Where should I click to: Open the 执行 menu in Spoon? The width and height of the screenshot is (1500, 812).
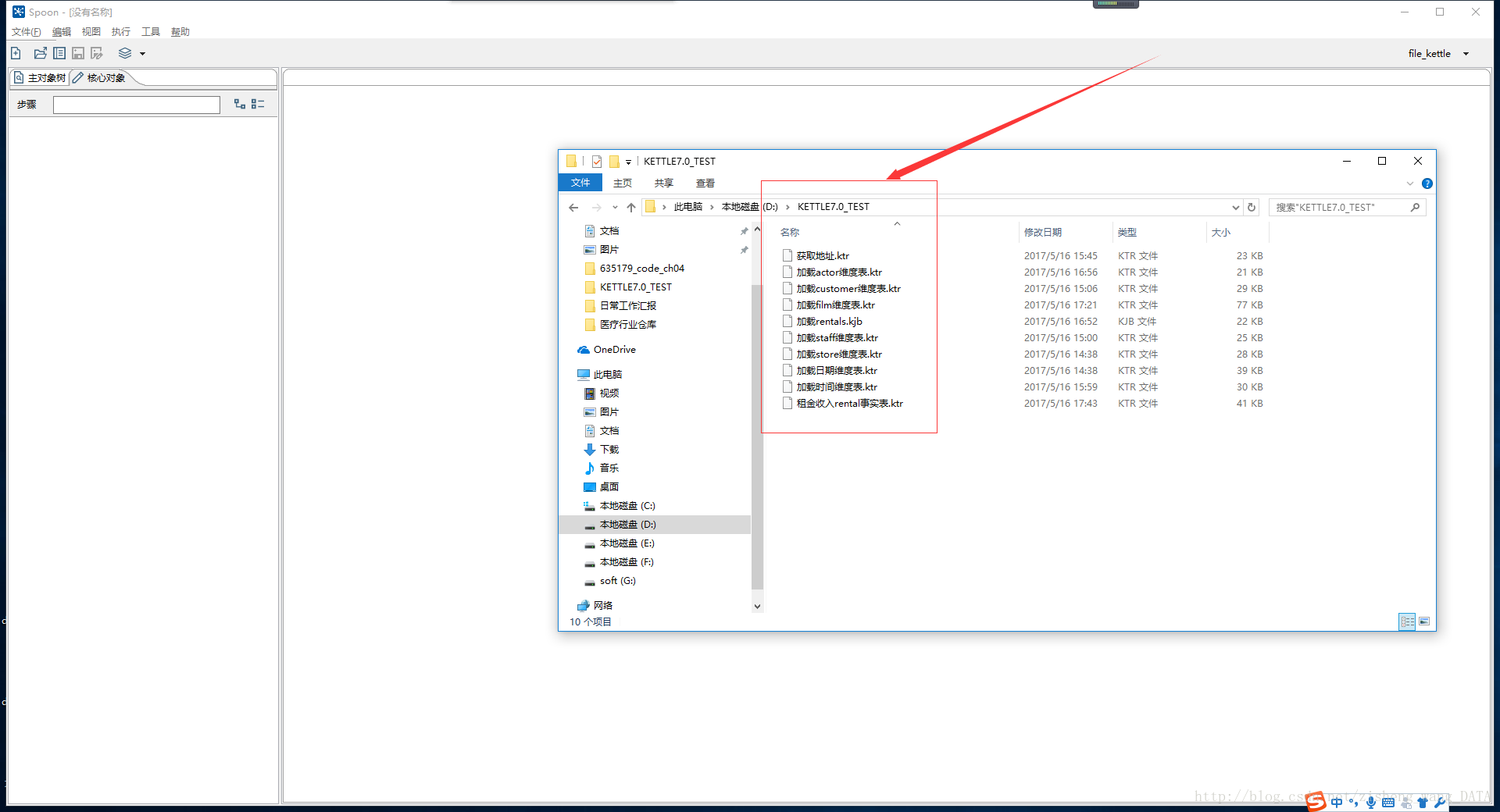[x=121, y=32]
